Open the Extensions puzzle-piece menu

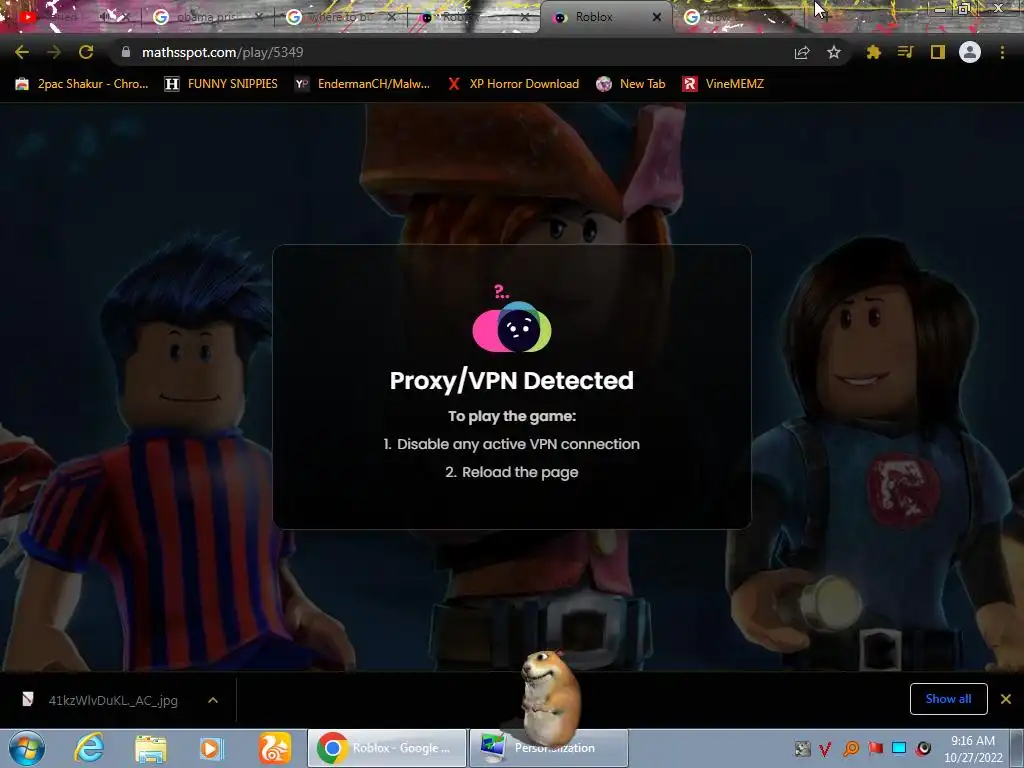pyautogui.click(x=874, y=52)
